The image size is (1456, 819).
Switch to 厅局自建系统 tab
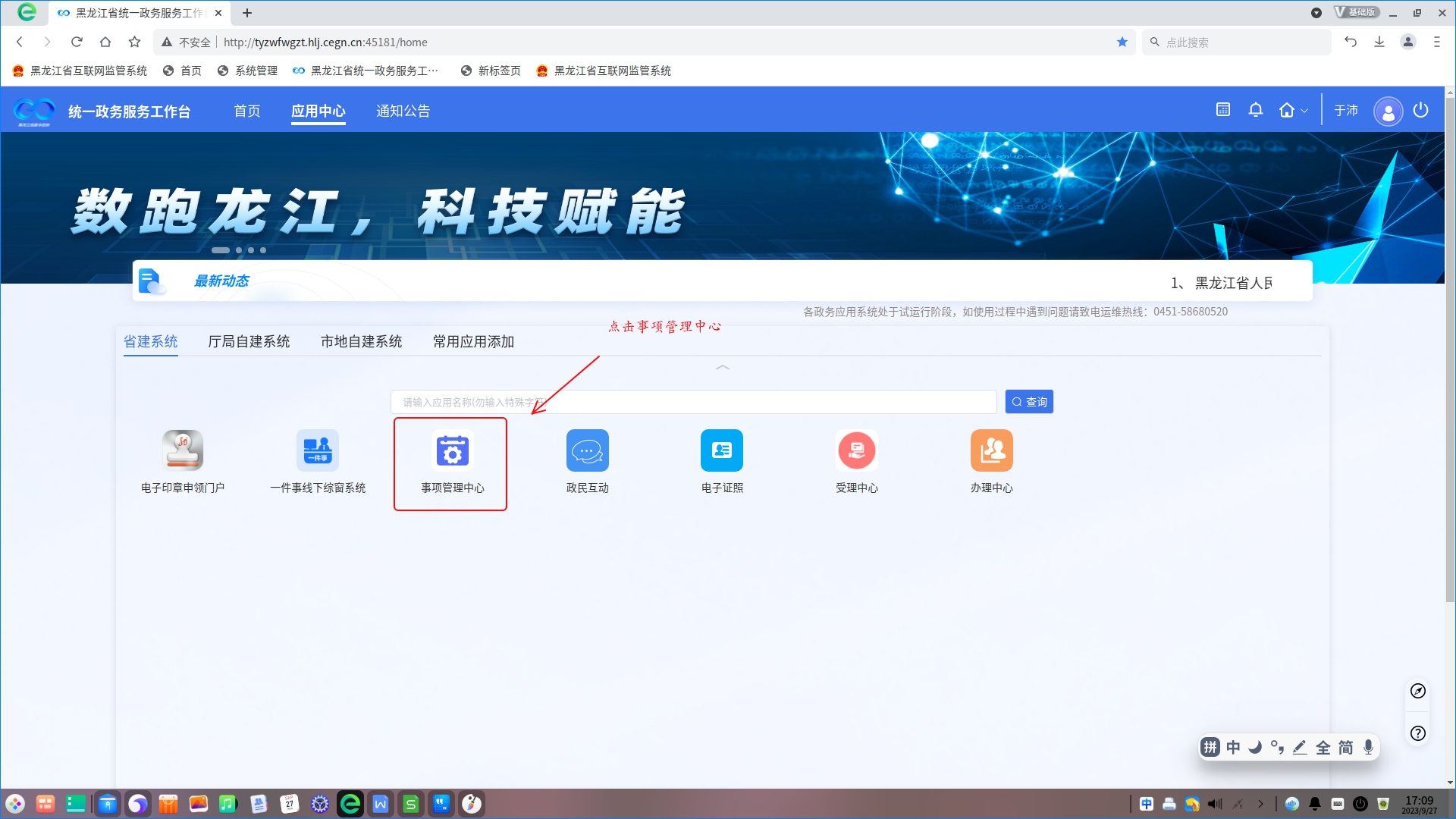(249, 342)
